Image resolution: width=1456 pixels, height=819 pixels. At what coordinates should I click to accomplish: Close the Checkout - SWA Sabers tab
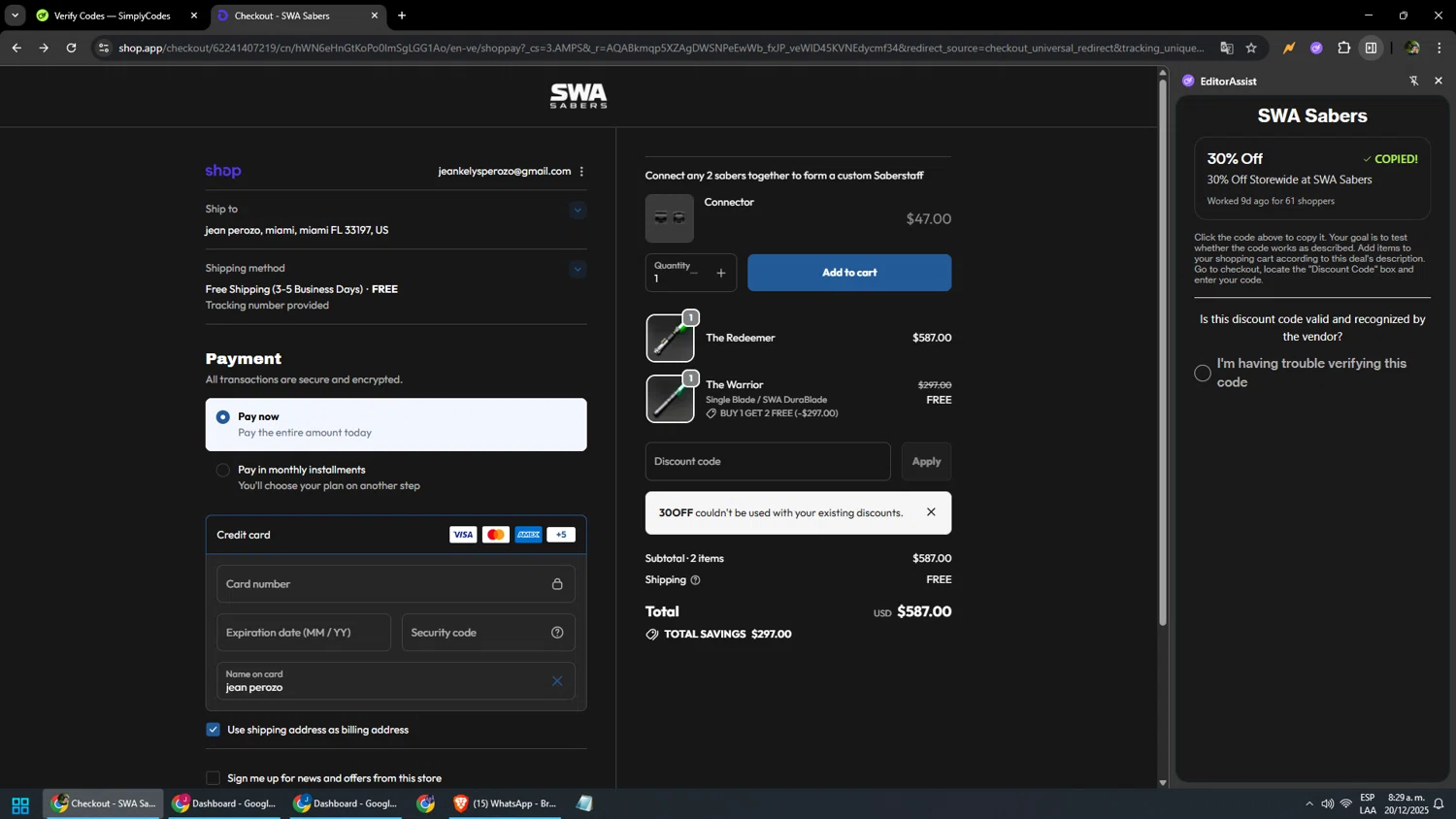pyautogui.click(x=374, y=16)
